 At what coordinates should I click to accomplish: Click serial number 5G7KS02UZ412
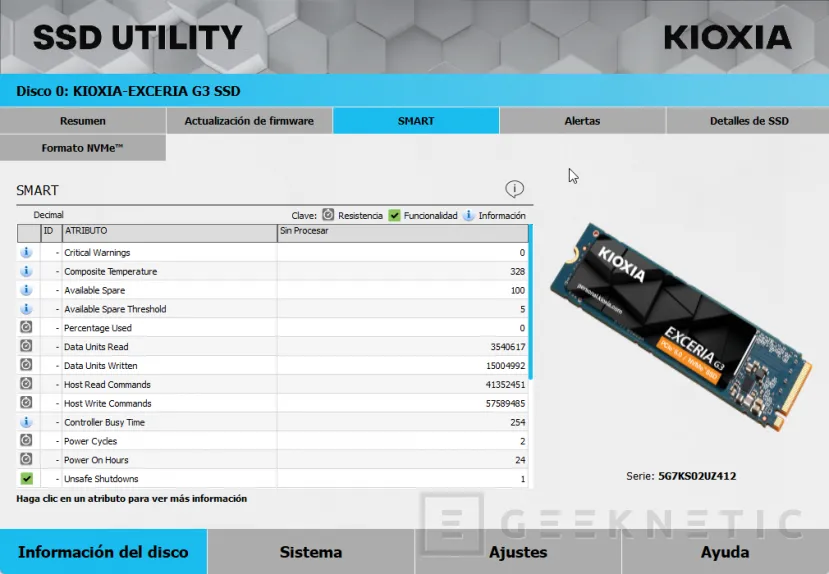(697, 476)
